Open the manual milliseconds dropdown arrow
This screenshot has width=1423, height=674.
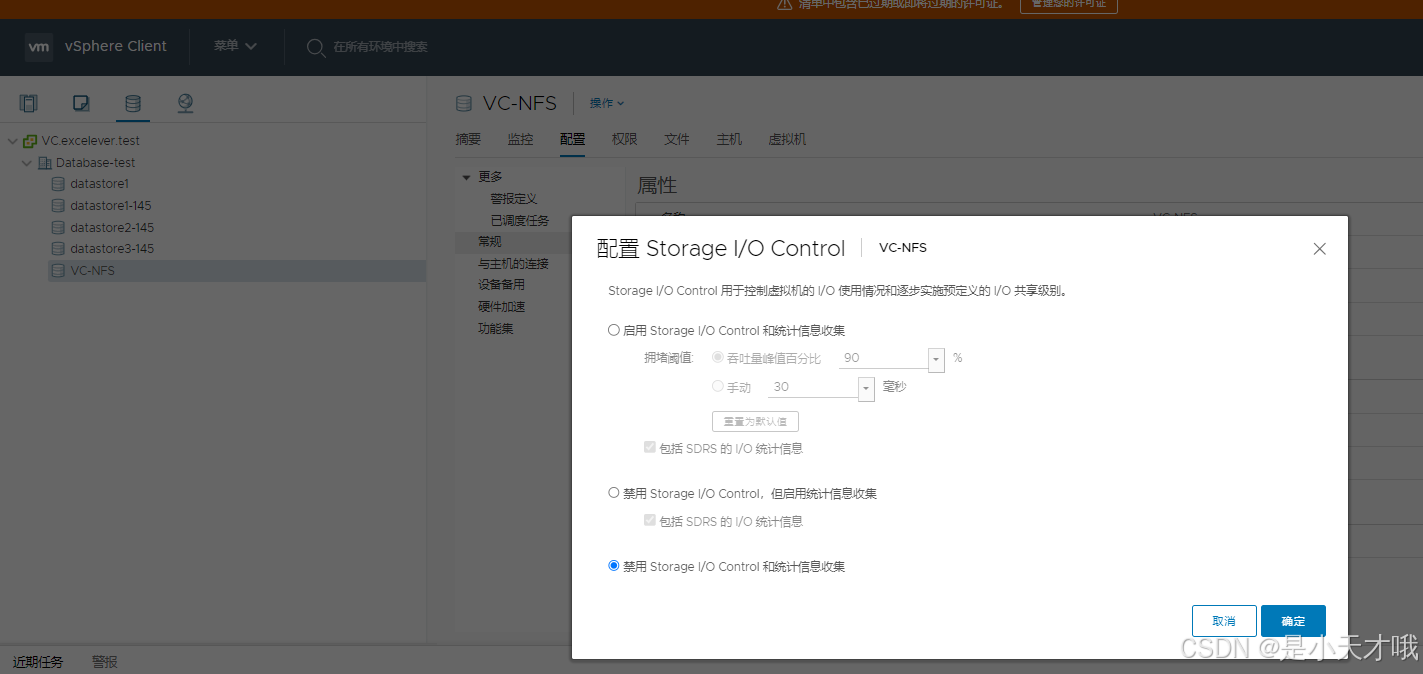pyautogui.click(x=866, y=388)
